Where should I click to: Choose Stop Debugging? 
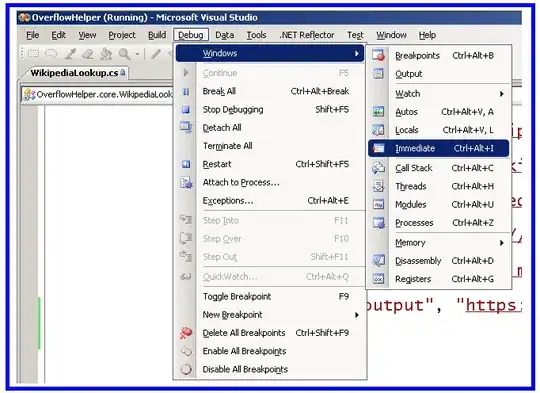pos(270,110)
